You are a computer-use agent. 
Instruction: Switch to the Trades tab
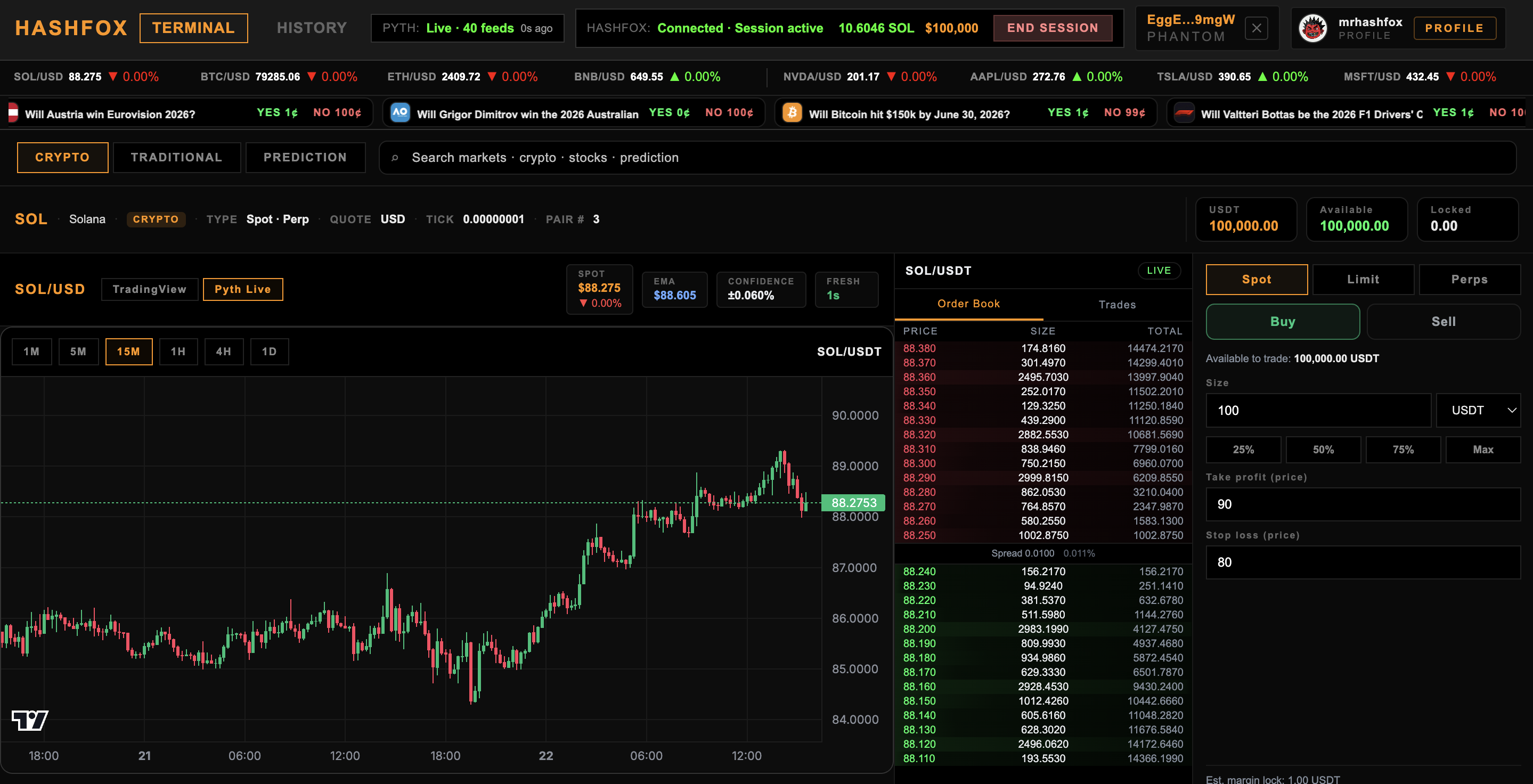1116,305
